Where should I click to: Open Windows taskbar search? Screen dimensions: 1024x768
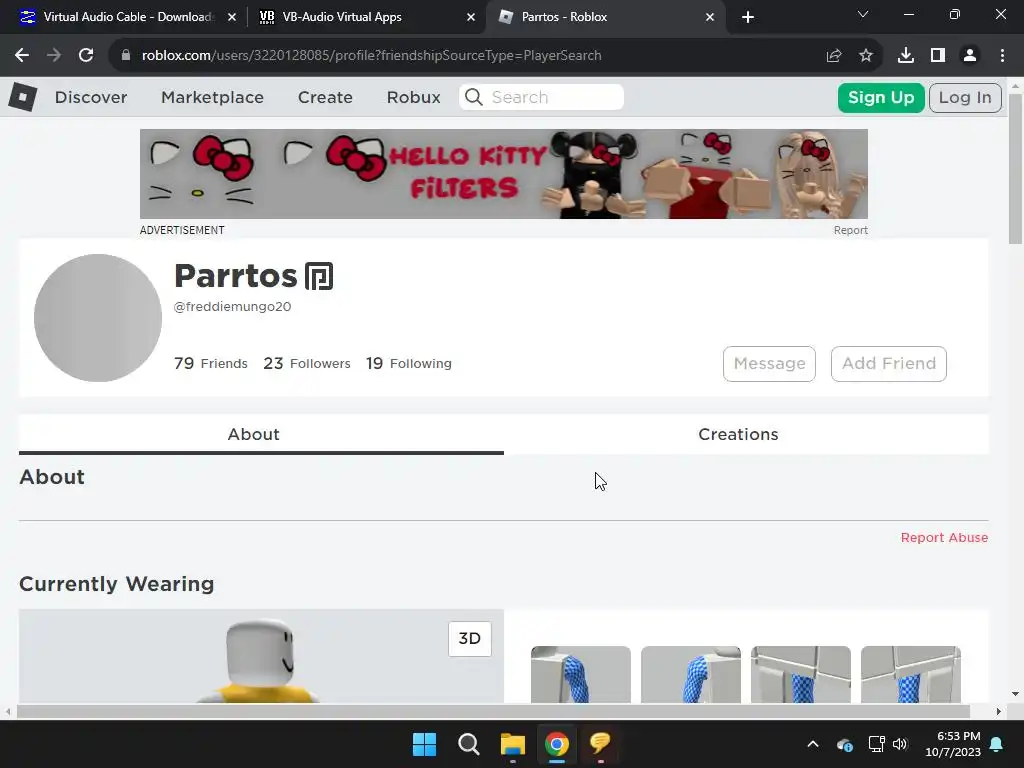coord(469,744)
